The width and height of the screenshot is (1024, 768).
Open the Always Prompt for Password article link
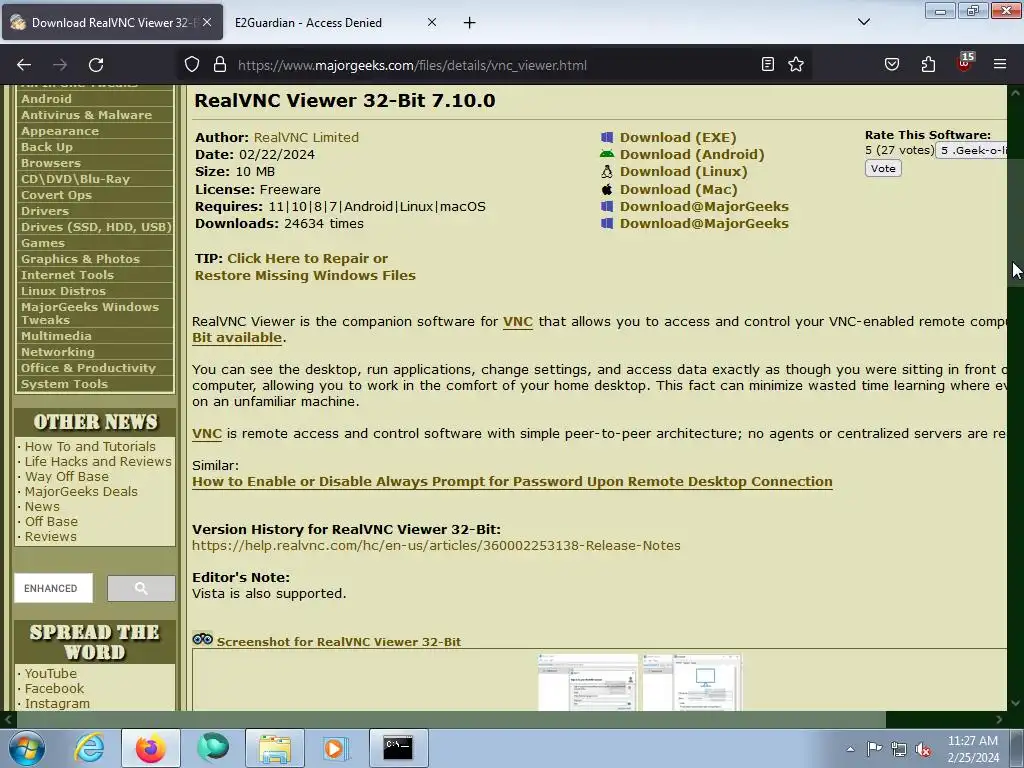pos(512,482)
